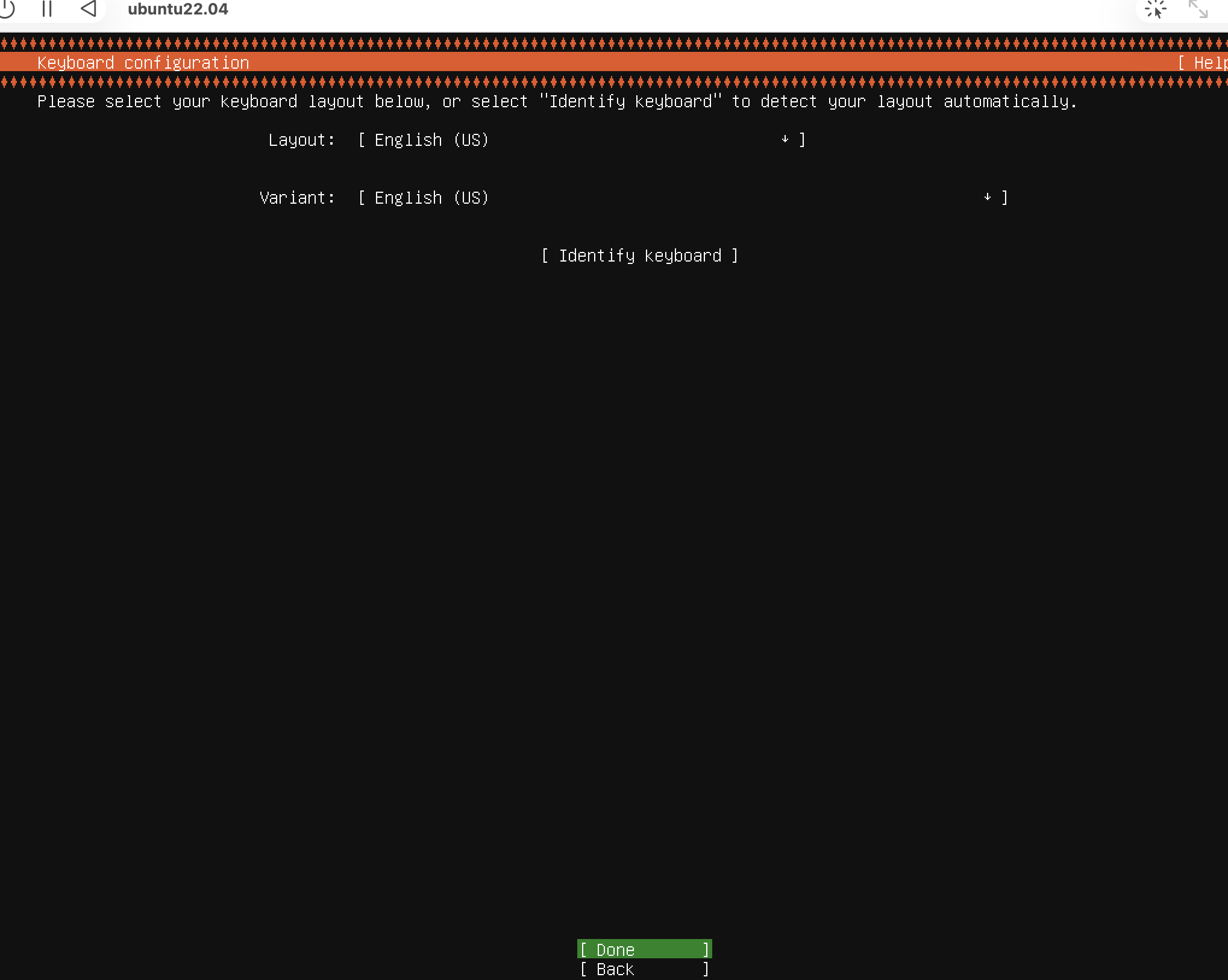Click the Layout dropdown arrow
Viewport: 1228px width, 980px height.
pyautogui.click(x=785, y=139)
